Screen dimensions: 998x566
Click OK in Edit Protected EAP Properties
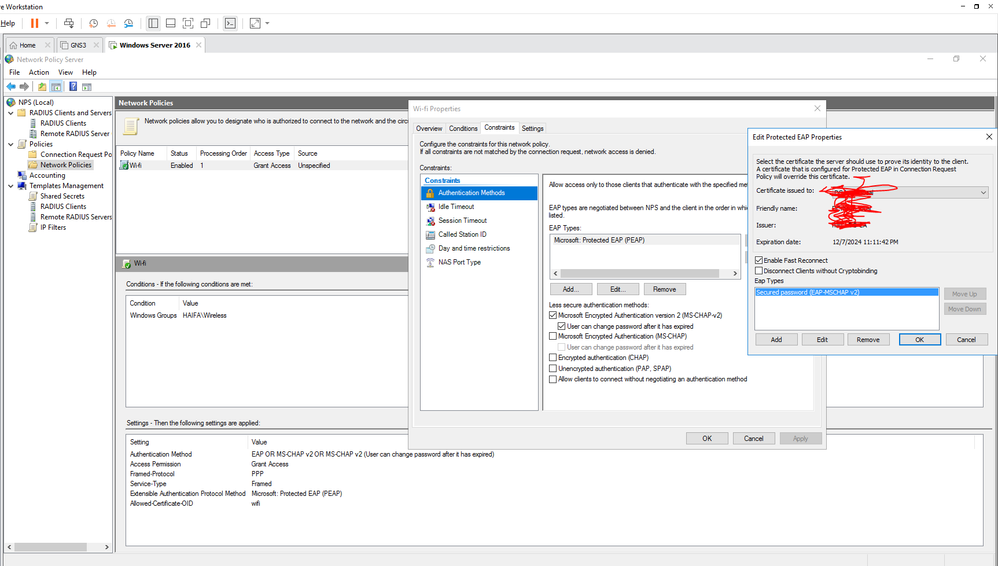pyautogui.click(x=919, y=339)
